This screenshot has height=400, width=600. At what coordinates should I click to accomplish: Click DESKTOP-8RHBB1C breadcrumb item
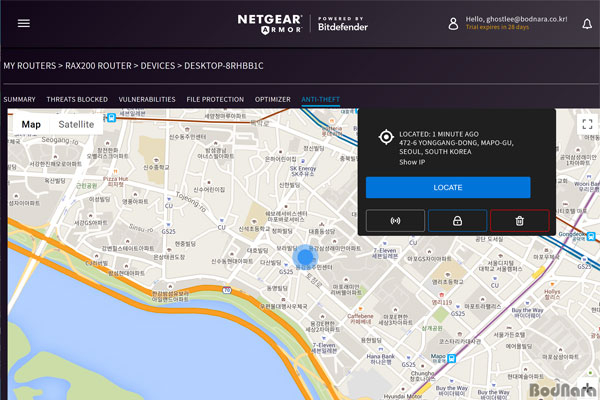224,66
